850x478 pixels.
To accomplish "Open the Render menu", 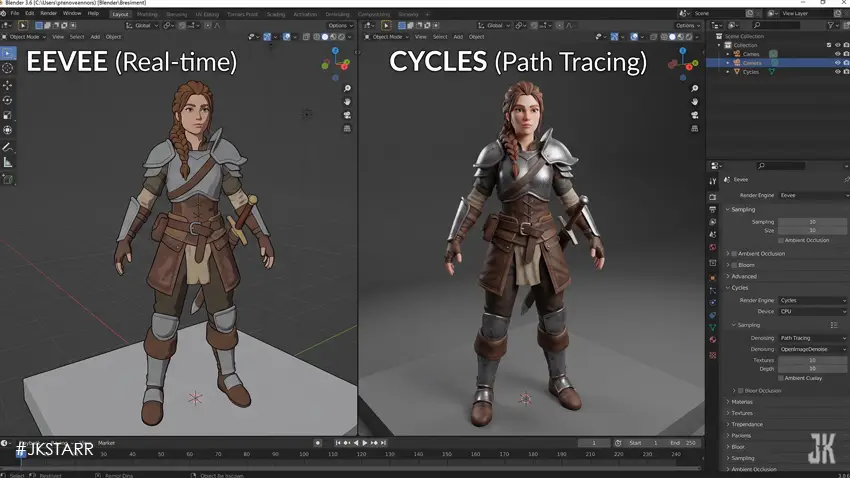I will pyautogui.click(x=48, y=14).
